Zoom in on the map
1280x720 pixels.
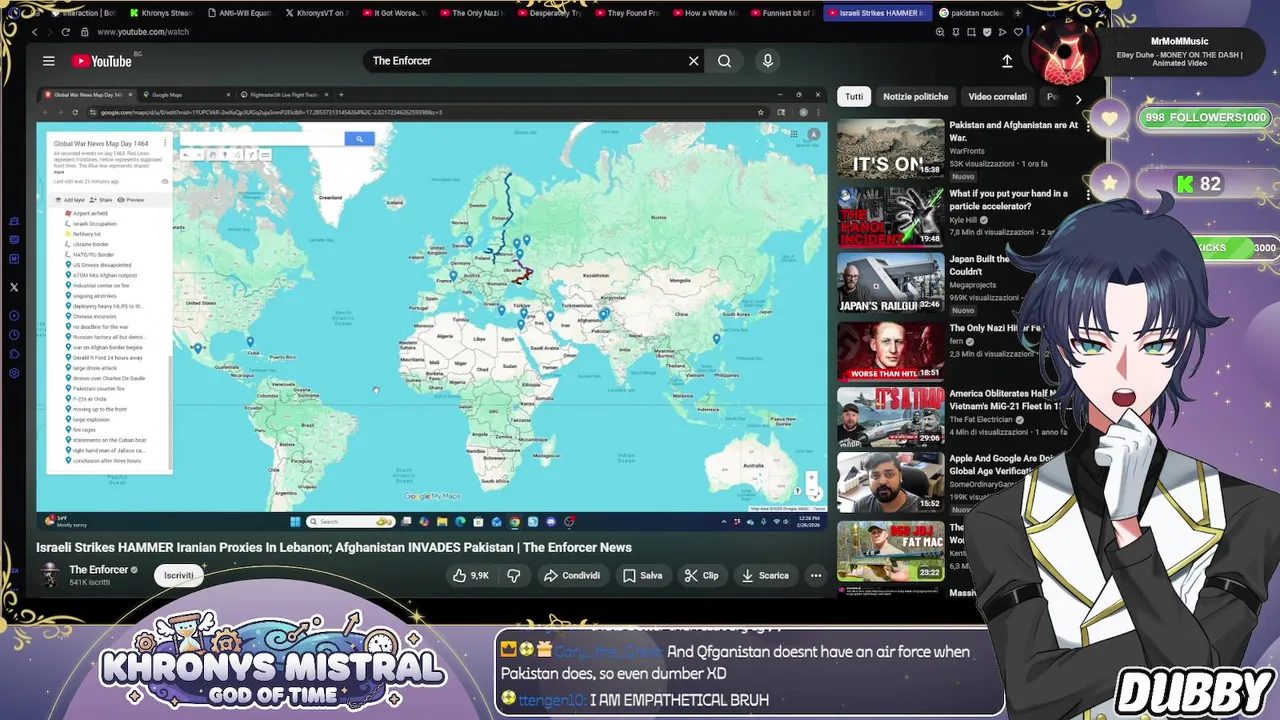click(811, 478)
